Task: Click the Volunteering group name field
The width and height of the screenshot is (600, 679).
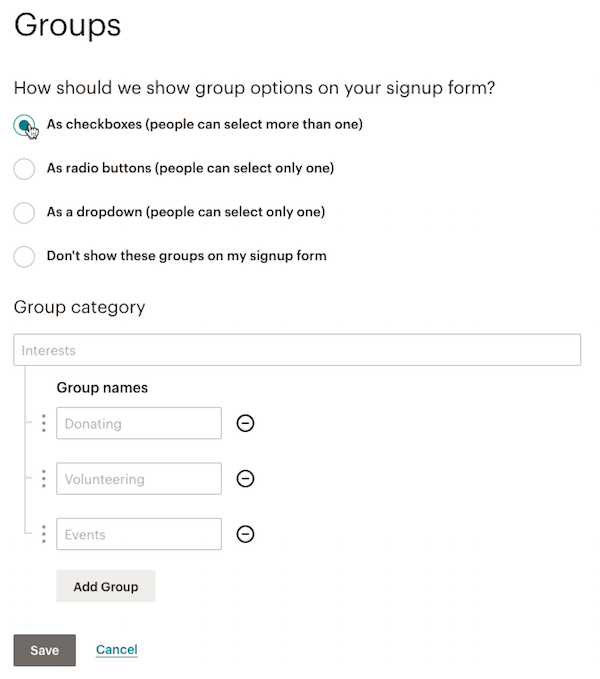Action: click(139, 479)
